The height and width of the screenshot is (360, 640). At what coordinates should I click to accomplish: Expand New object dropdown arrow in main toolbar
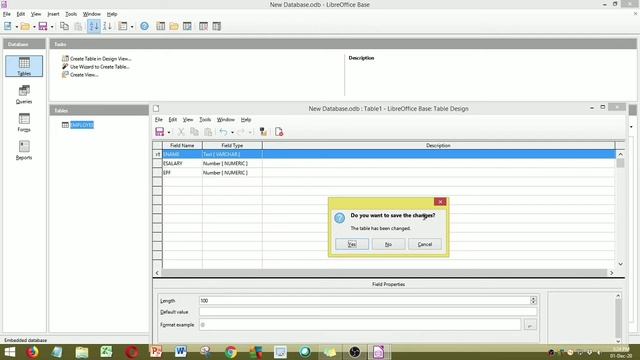(16, 27)
